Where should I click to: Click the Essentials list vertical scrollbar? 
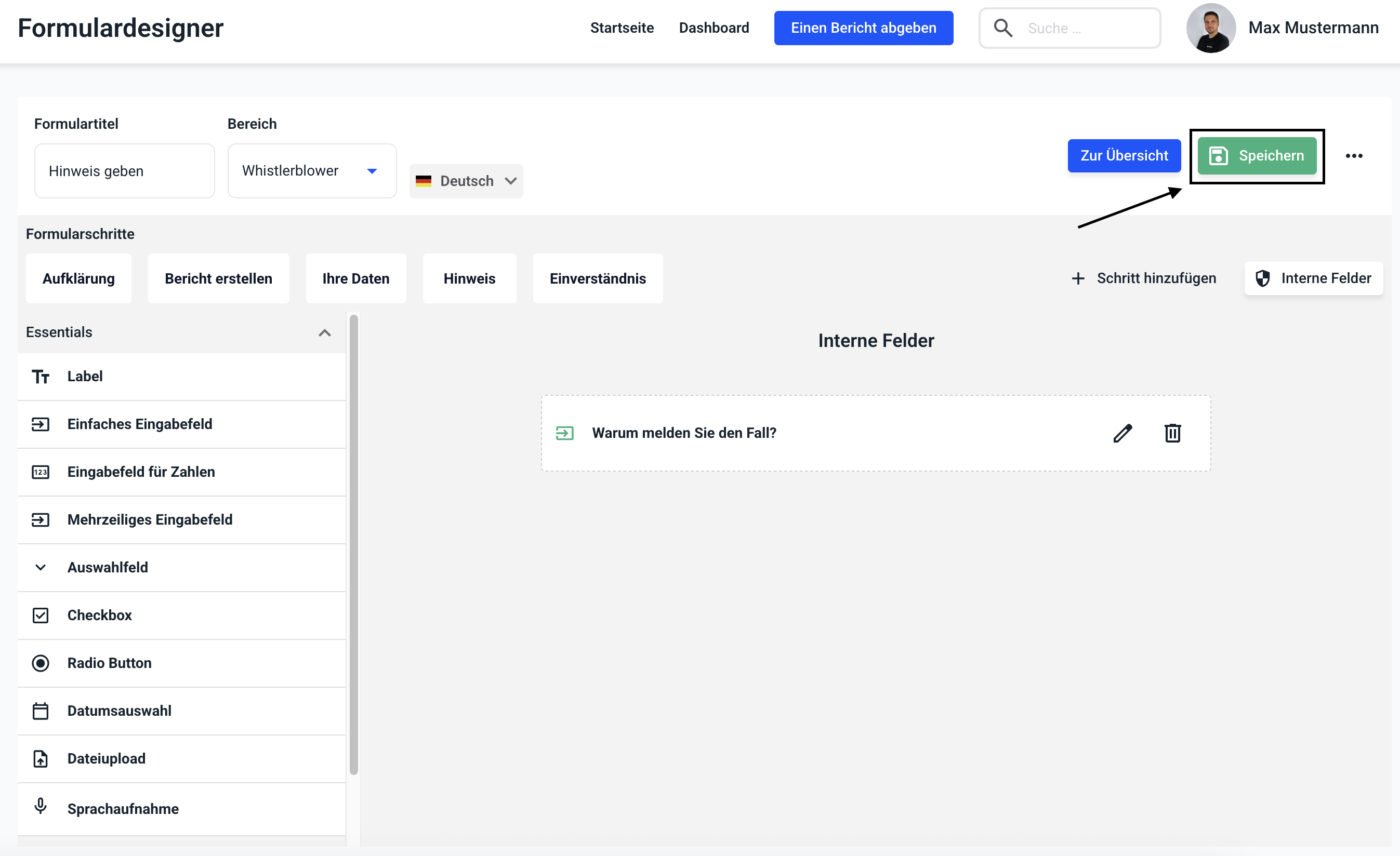click(353, 544)
